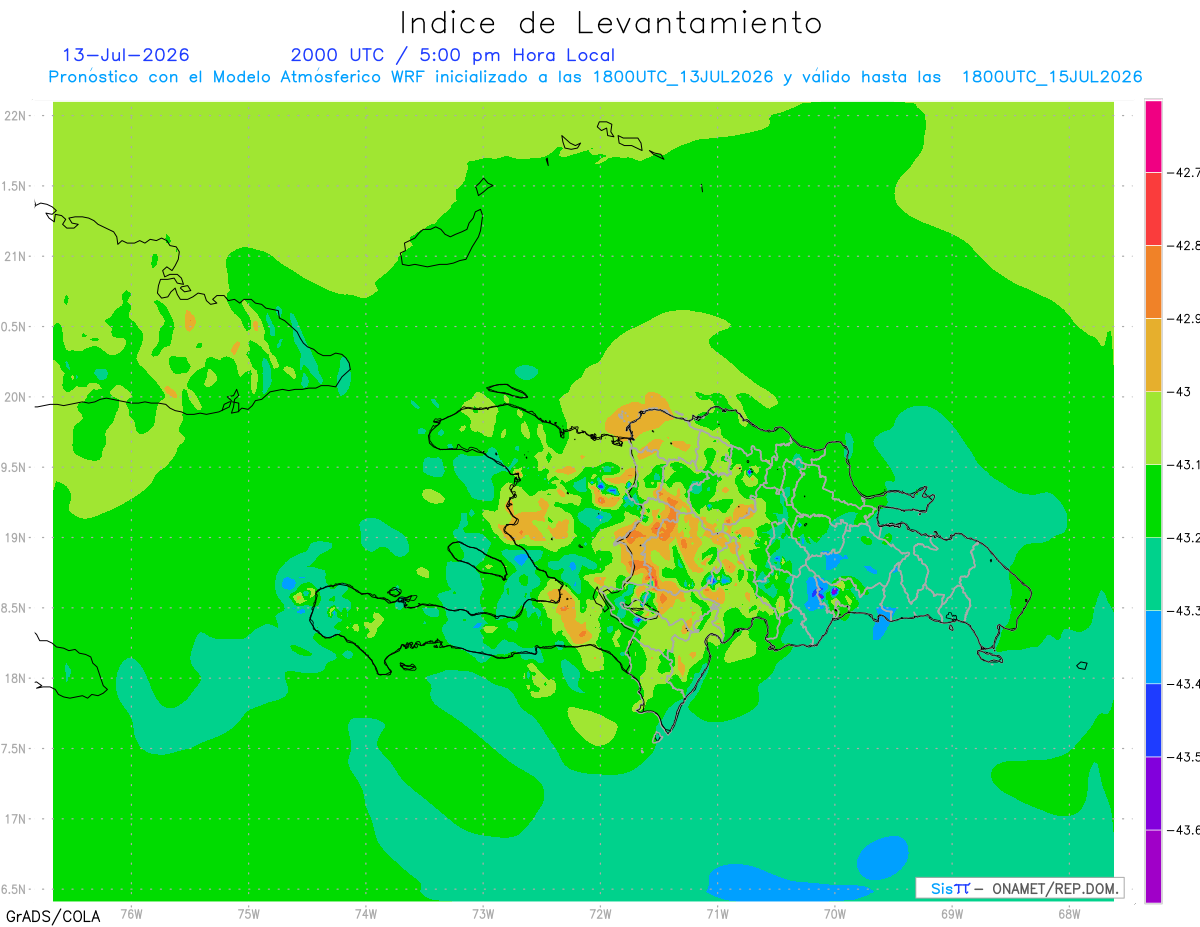Viewport: 1200px width, 927px height.
Task: Click the '72W' longitude label
Action: tap(600, 913)
